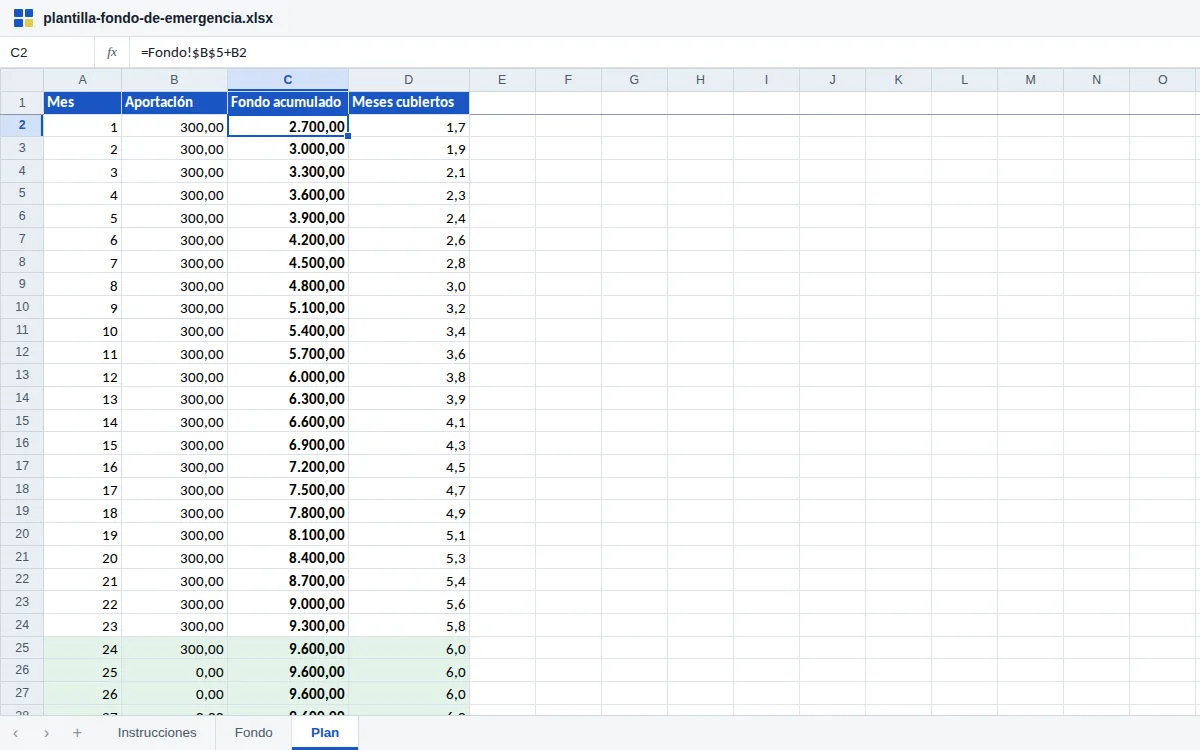Select column N header

click(x=1096, y=80)
